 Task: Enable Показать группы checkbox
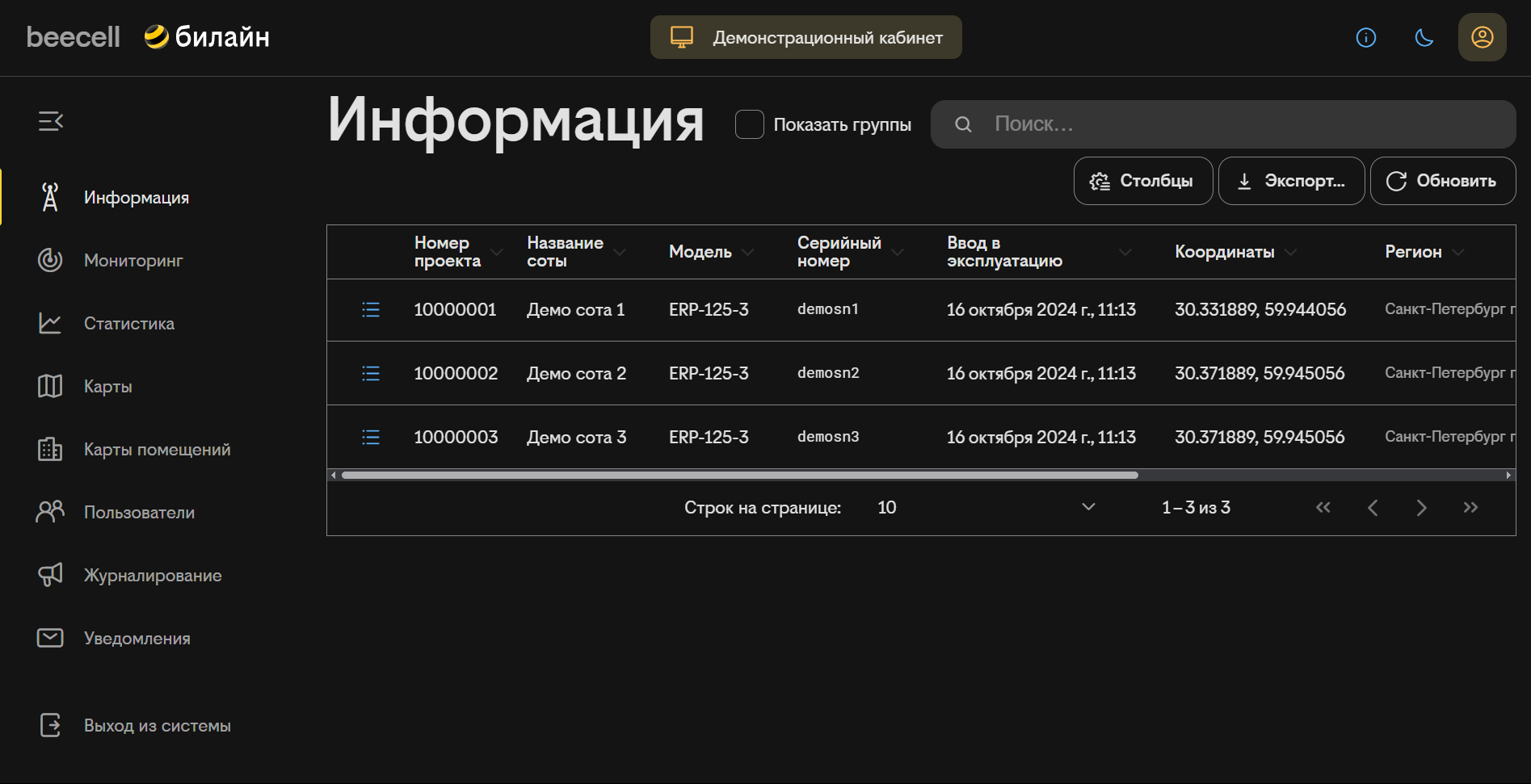click(750, 124)
